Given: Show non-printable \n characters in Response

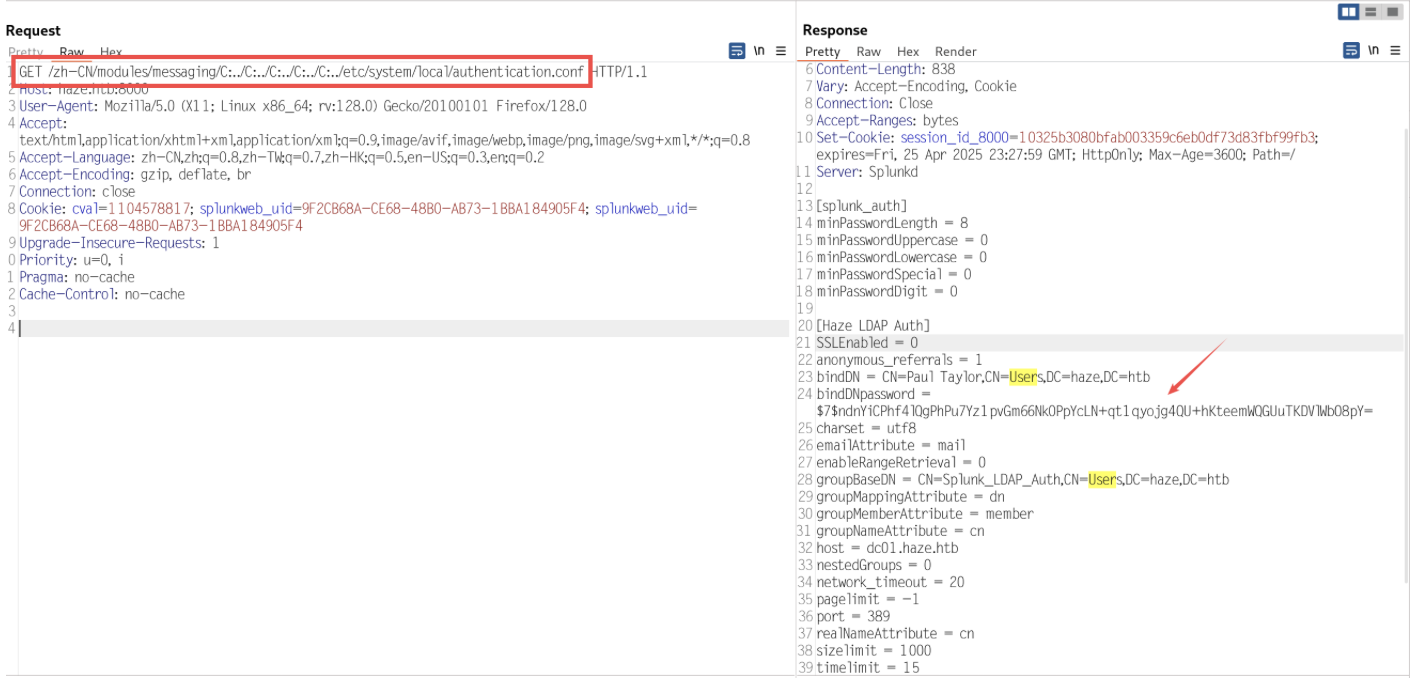Looking at the screenshot, I should pos(1373,50).
